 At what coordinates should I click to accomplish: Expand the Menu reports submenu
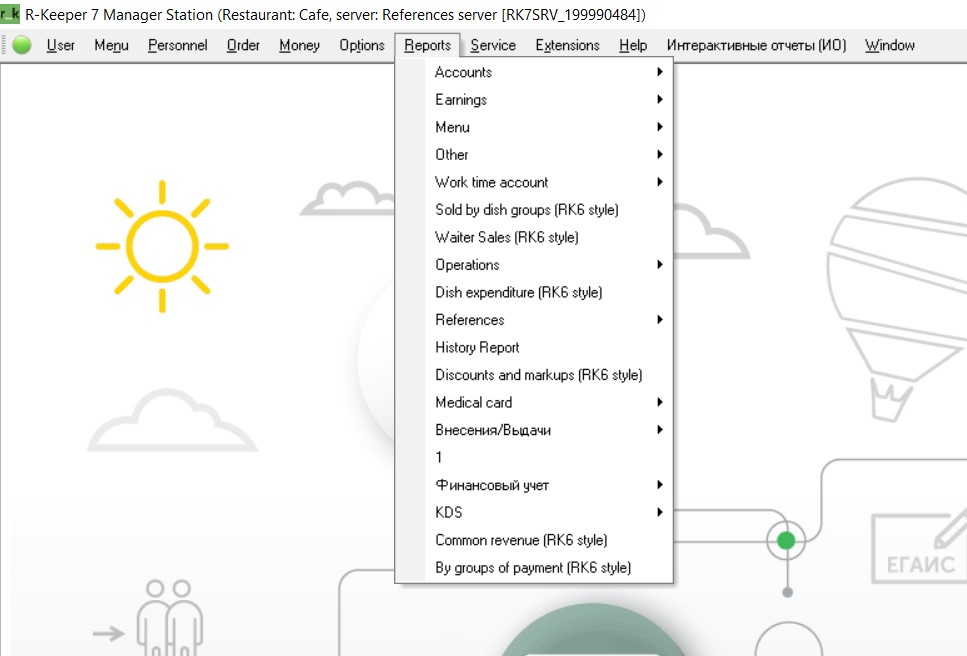click(533, 127)
